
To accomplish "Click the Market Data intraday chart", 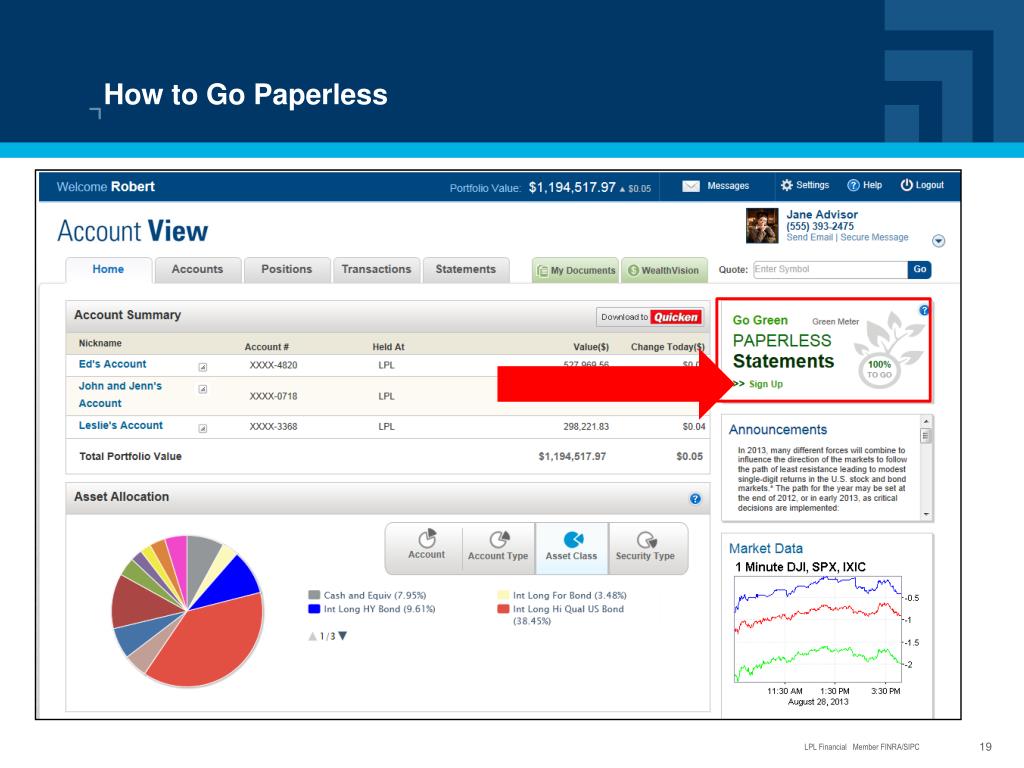I will point(818,630).
